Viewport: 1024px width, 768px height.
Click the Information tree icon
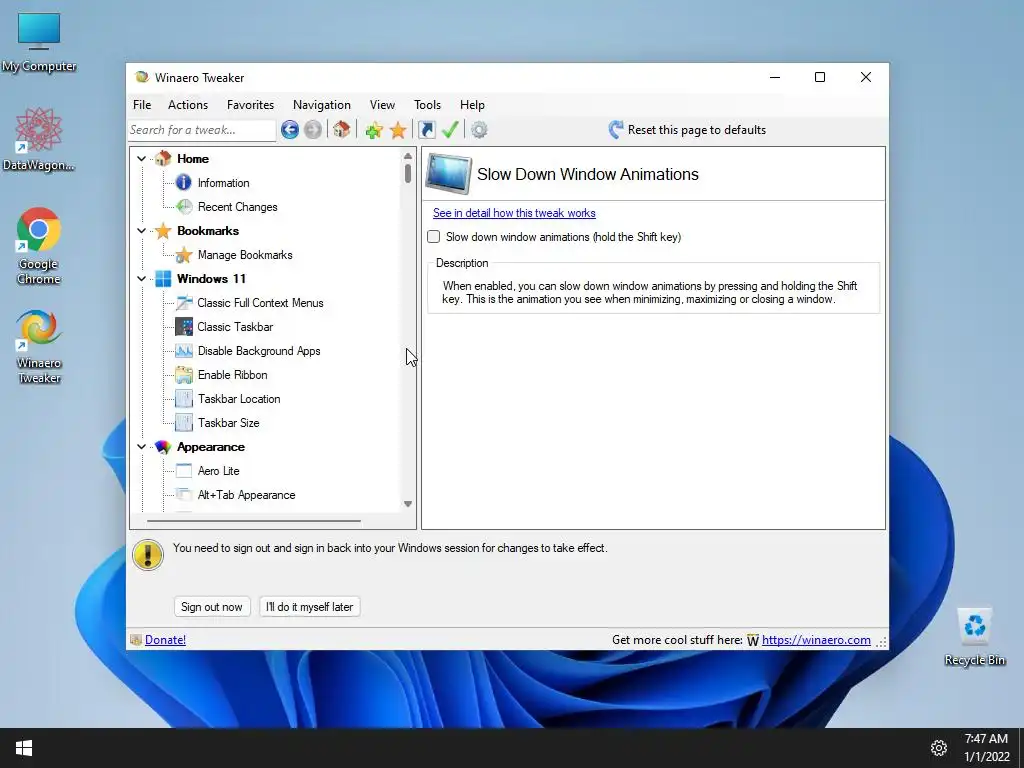(x=184, y=183)
